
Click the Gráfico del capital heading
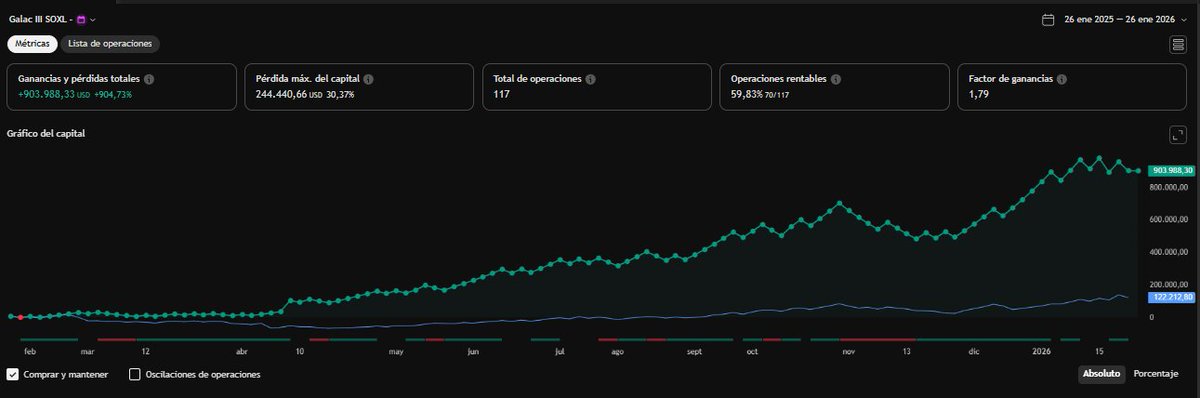46,133
